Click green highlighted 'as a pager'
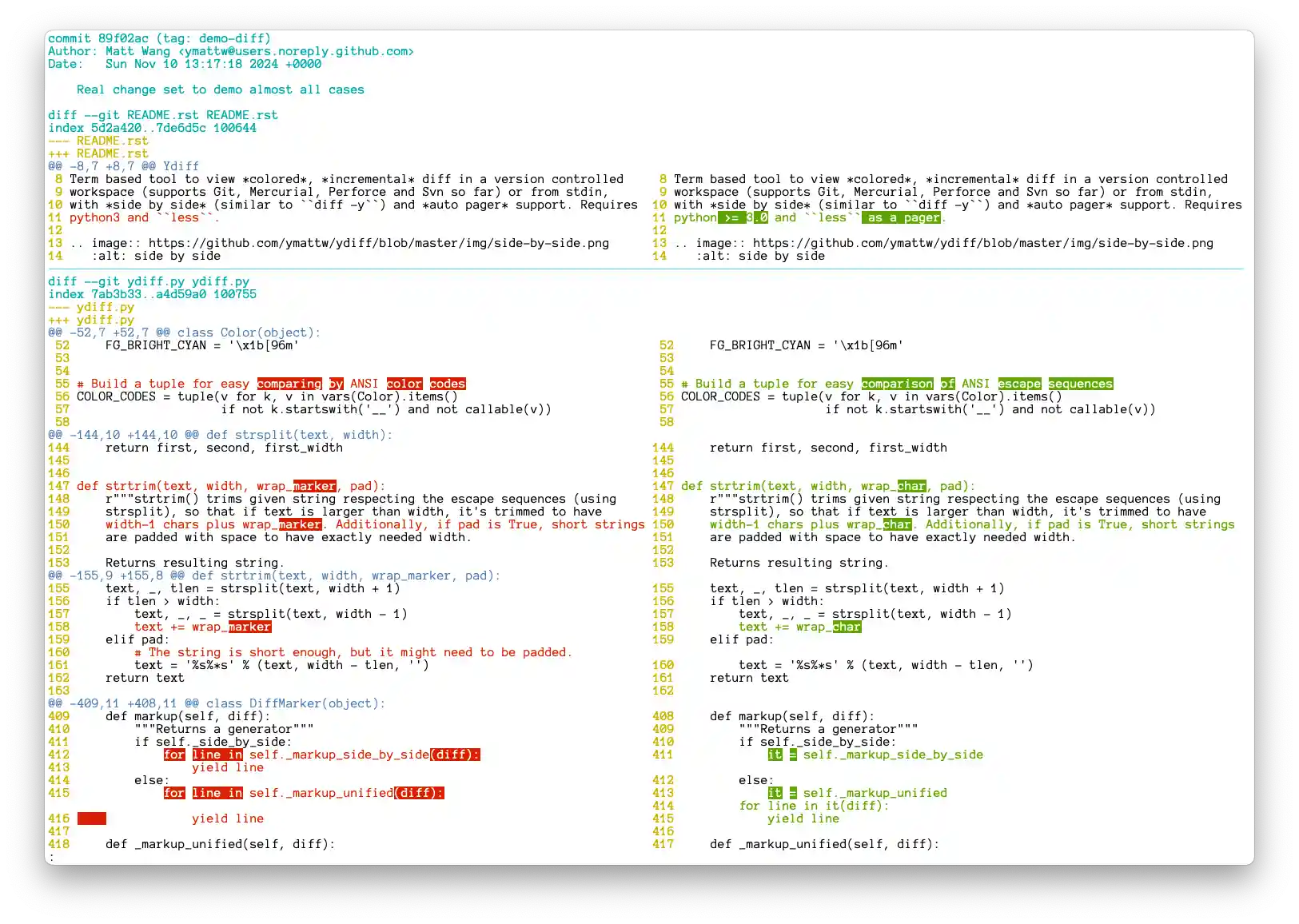Screen dimensions: 1299x924 coord(901,217)
